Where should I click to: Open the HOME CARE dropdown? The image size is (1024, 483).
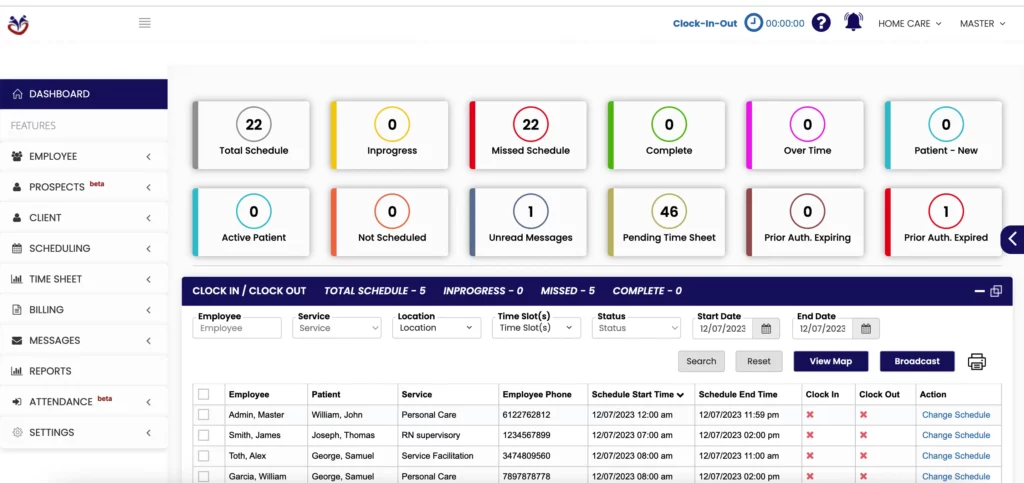pos(909,23)
